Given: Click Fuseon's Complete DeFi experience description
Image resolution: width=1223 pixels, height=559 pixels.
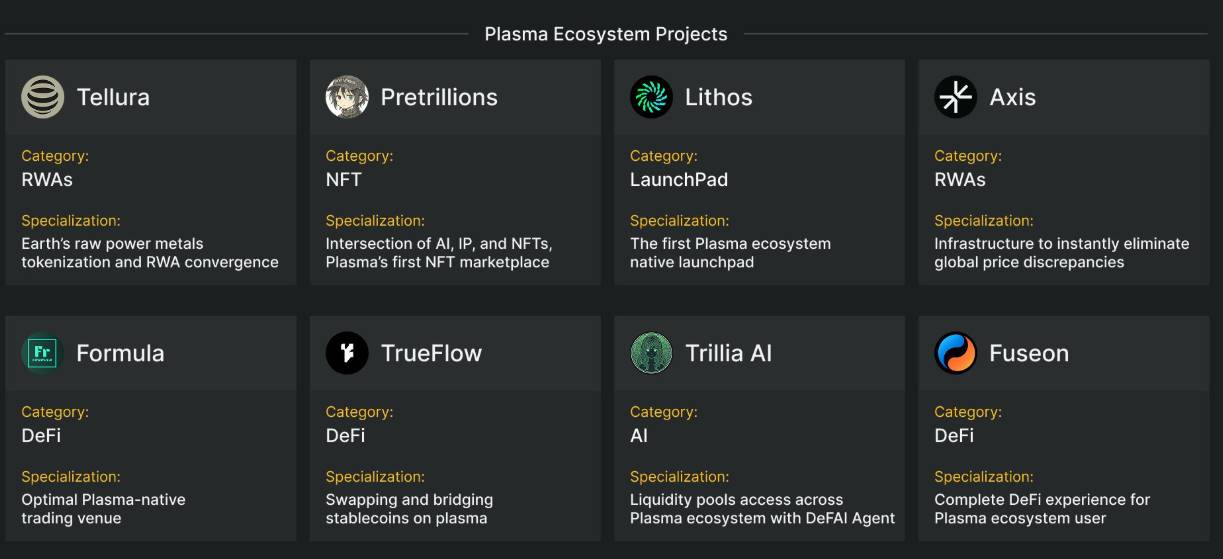Looking at the screenshot, I should pos(1042,509).
